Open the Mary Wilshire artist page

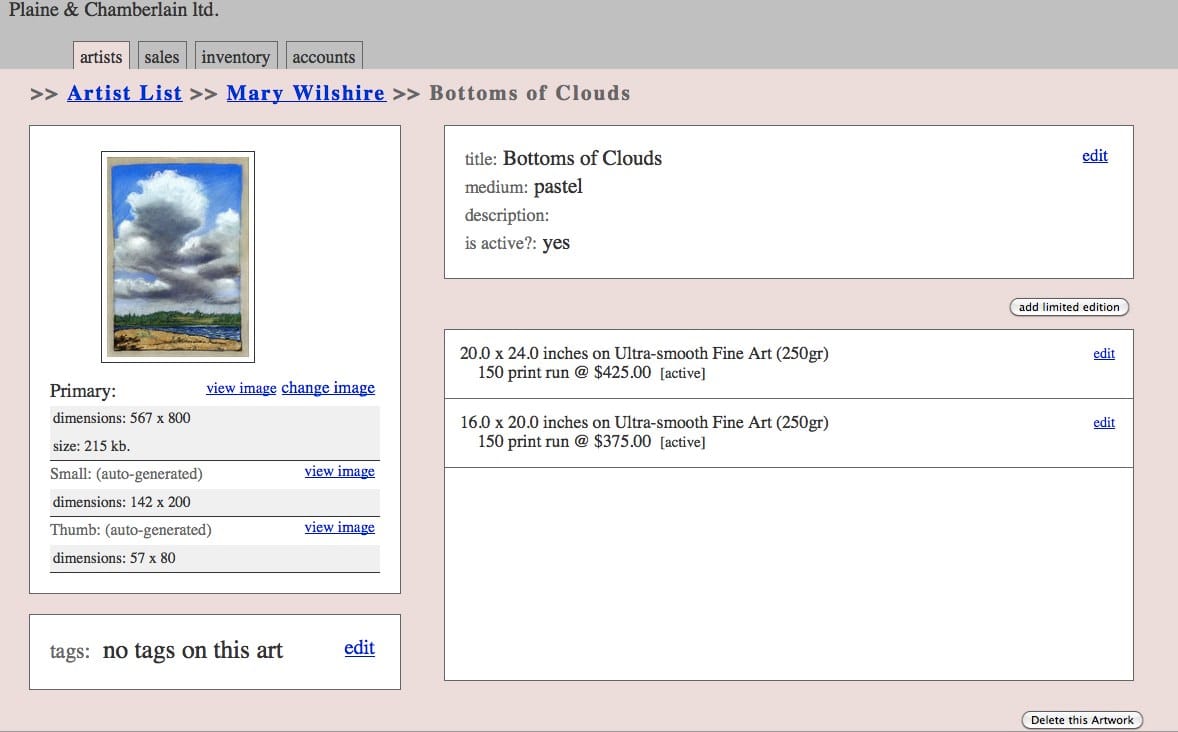(x=306, y=93)
